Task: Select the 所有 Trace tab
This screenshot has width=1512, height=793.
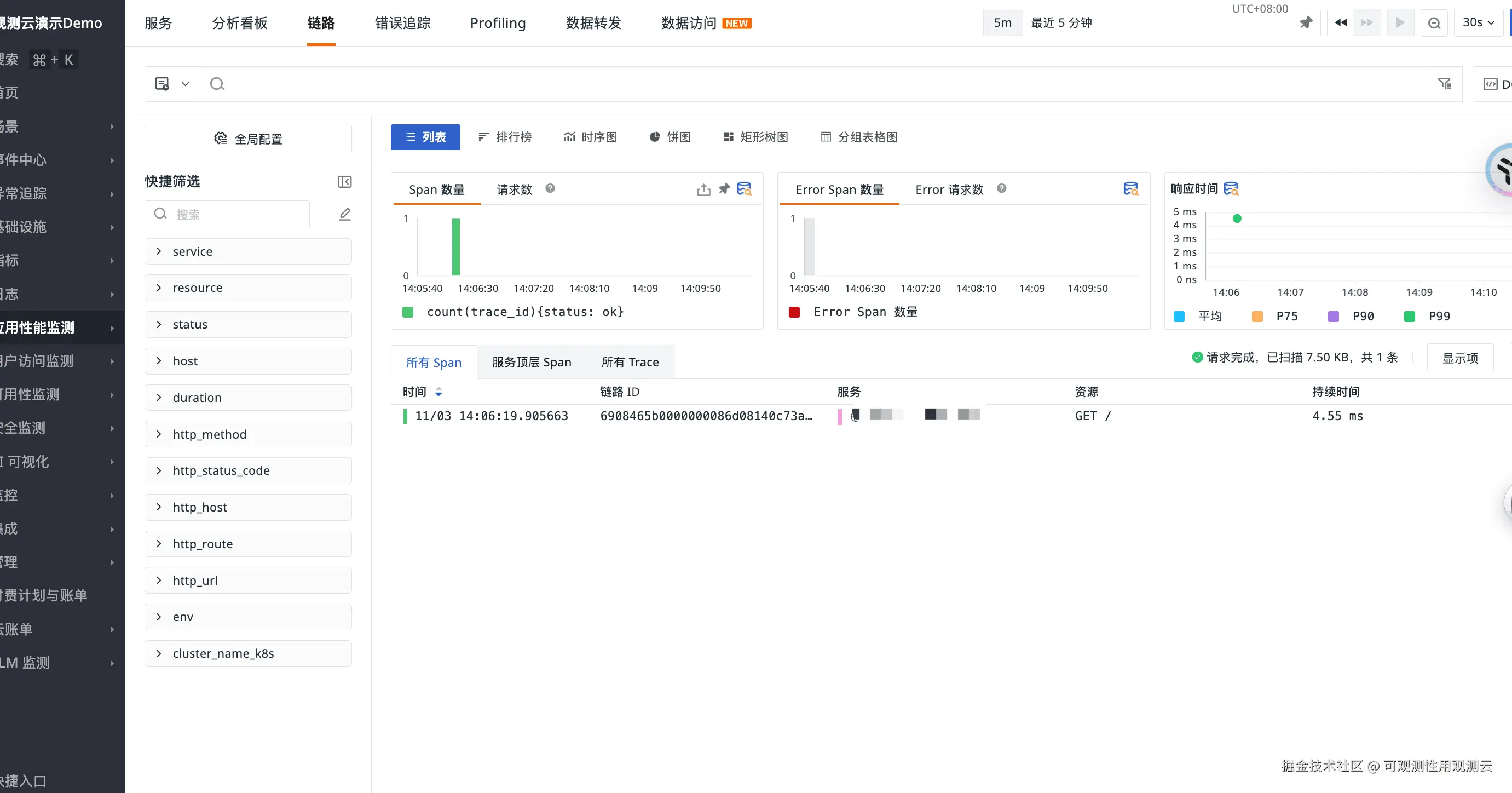Action: pos(630,363)
